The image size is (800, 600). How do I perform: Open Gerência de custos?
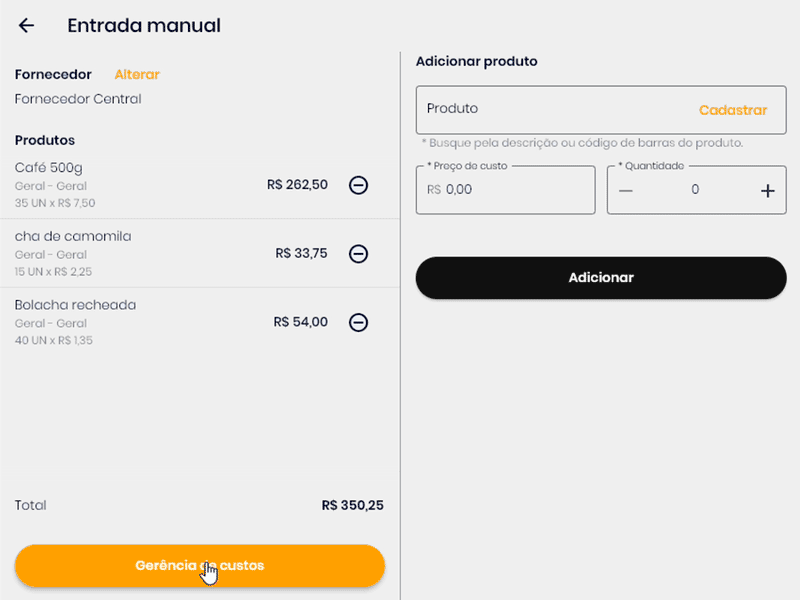(199, 566)
